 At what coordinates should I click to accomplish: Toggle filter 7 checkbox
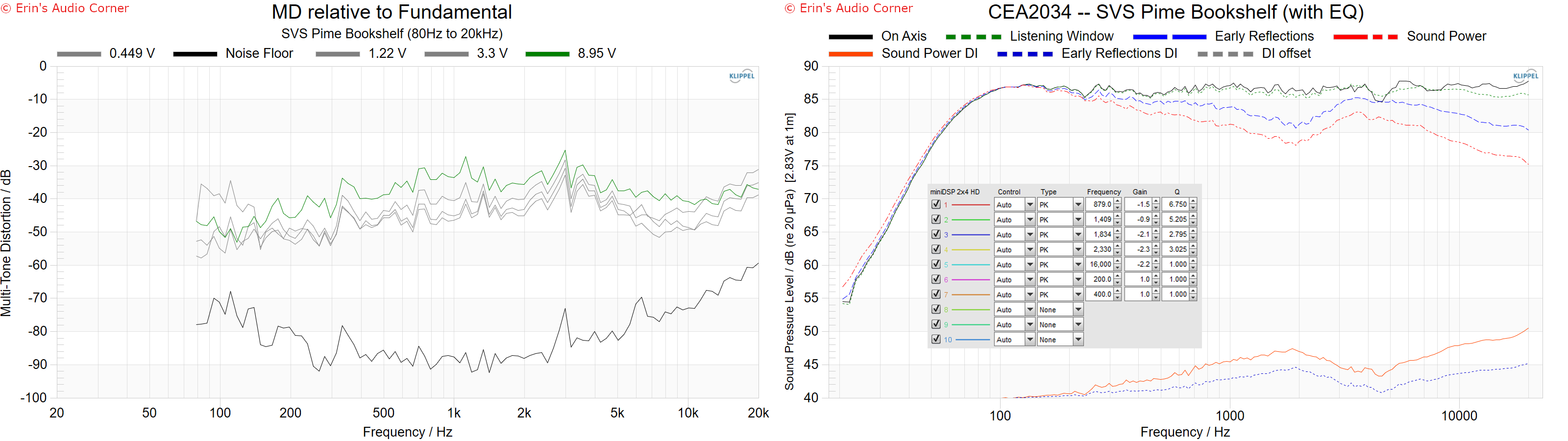coord(936,294)
